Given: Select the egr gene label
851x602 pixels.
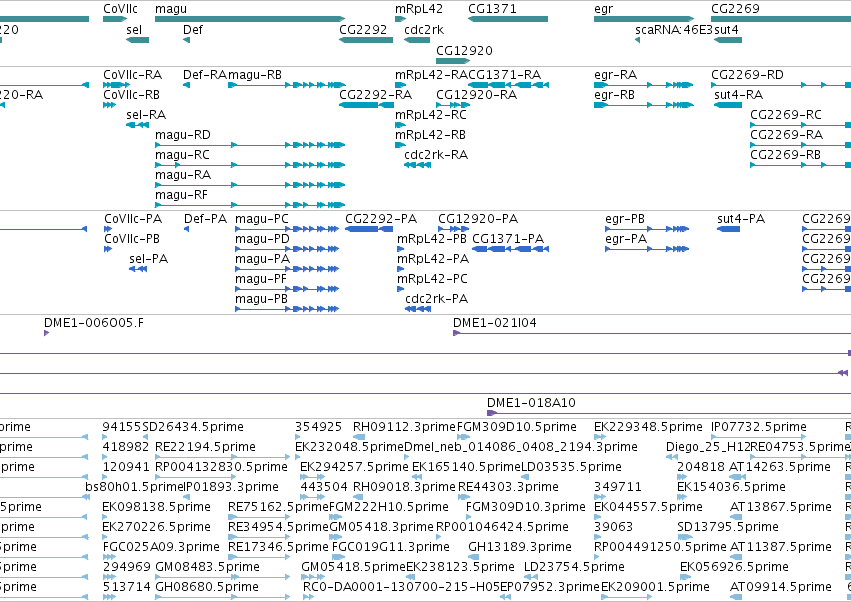Looking at the screenshot, I should point(603,9).
